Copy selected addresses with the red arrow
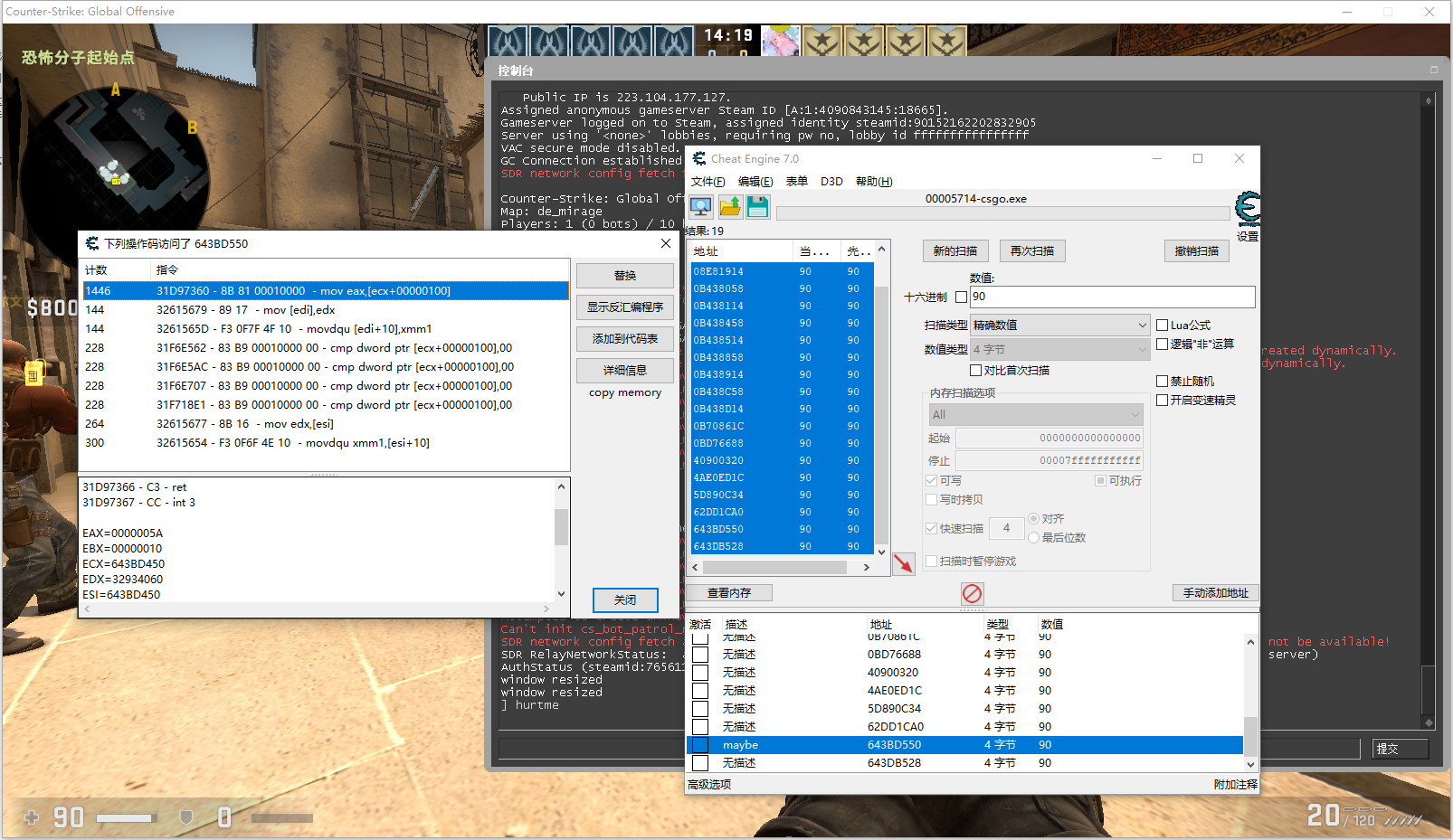This screenshot has width=1453, height=840. coord(904,564)
